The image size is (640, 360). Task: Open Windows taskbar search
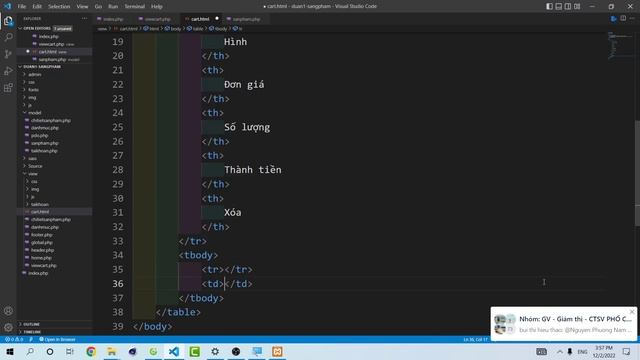(x=30, y=351)
